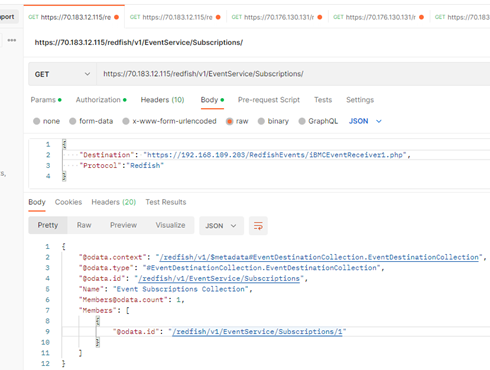Open the response Cookies tab
The image size is (490, 370).
coord(68,202)
